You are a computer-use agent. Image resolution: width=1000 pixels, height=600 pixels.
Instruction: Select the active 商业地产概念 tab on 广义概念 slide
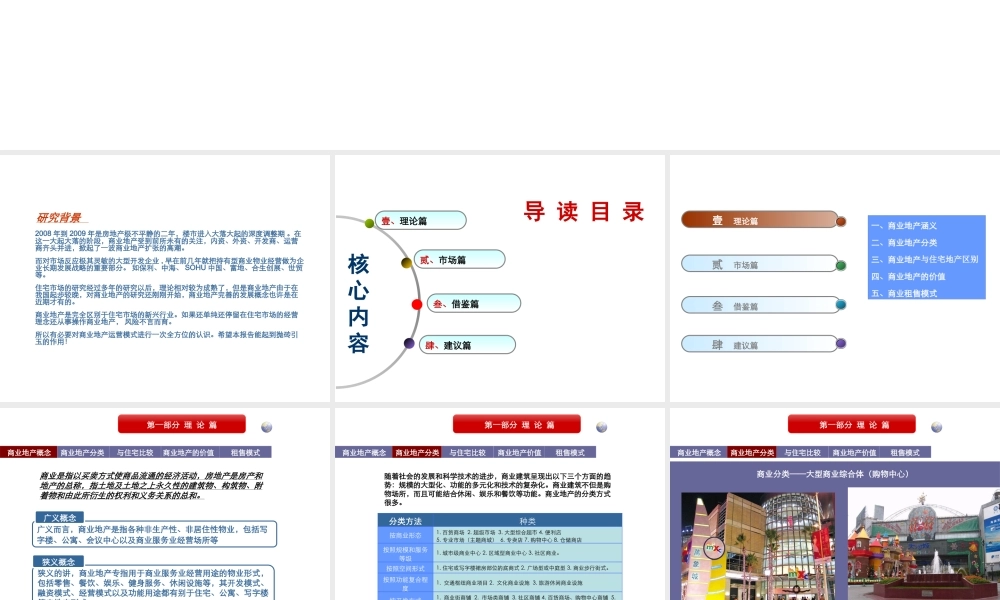tap(29, 452)
